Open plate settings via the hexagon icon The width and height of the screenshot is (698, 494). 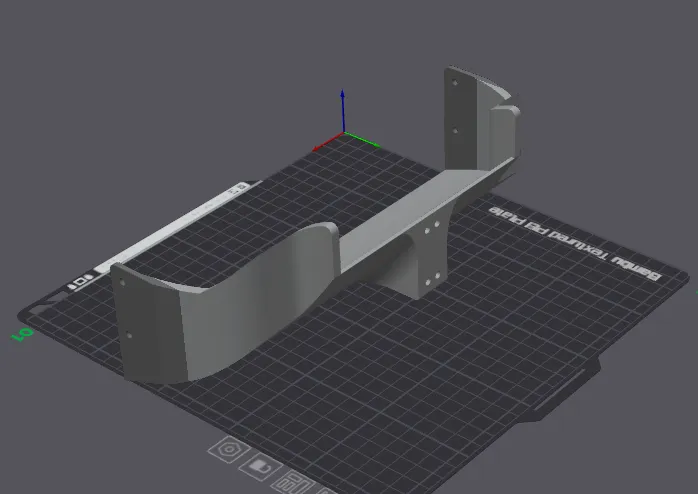(x=229, y=449)
